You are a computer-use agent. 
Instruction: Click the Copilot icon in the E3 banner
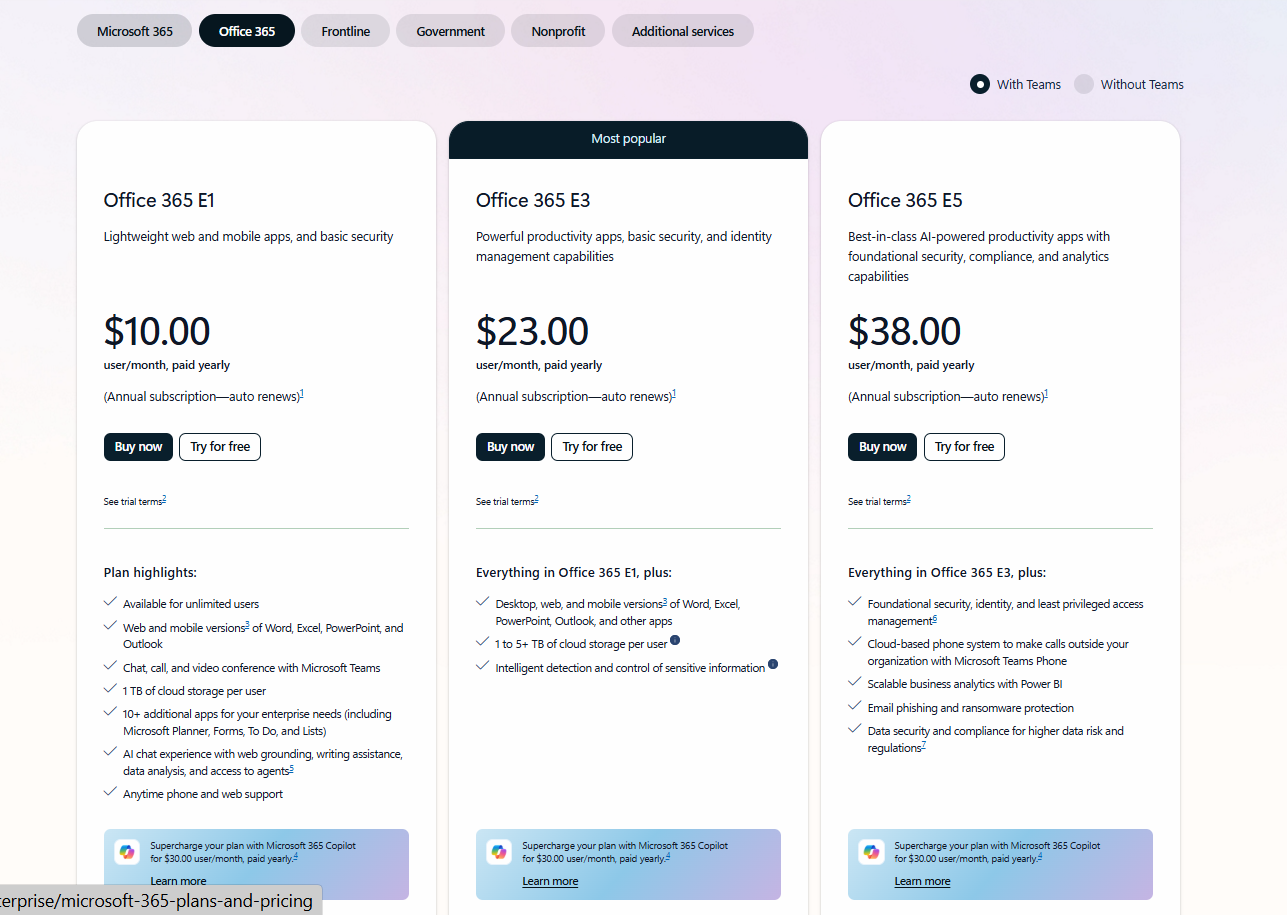click(499, 852)
